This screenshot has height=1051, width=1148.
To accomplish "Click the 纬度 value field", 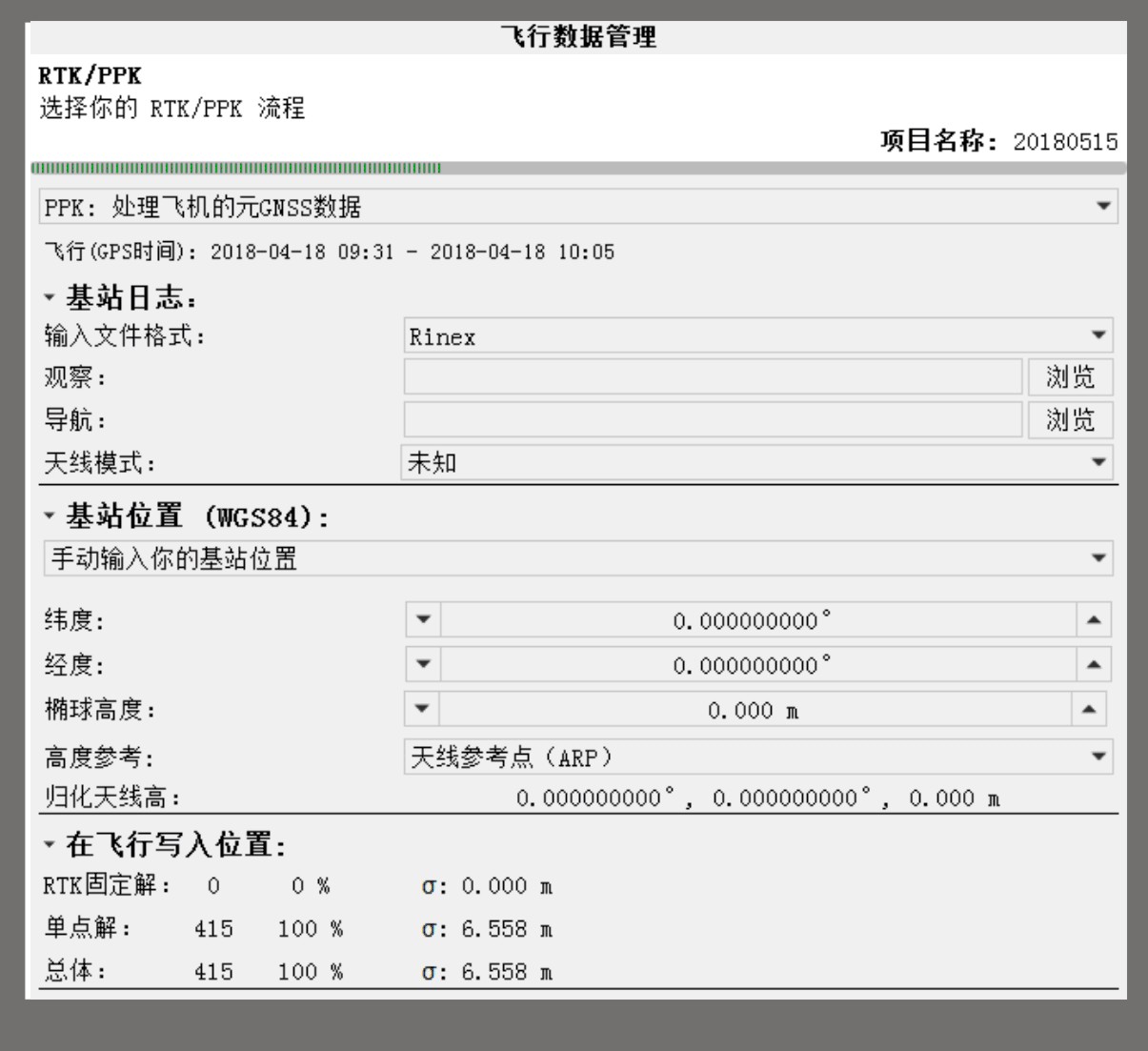I will click(x=757, y=620).
